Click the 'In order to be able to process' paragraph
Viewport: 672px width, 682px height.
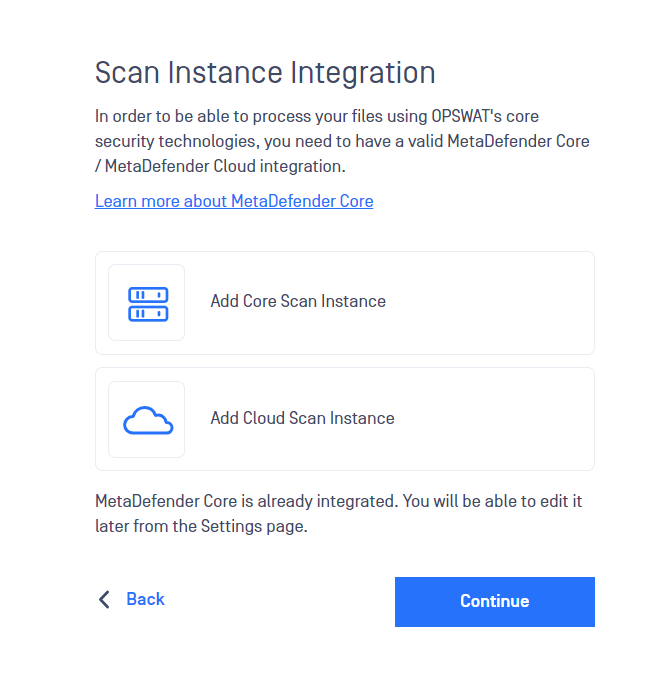click(342, 141)
